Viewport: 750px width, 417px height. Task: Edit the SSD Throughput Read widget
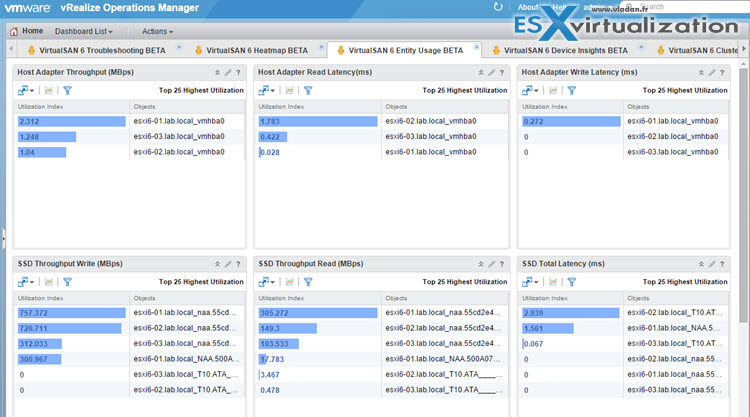click(491, 264)
